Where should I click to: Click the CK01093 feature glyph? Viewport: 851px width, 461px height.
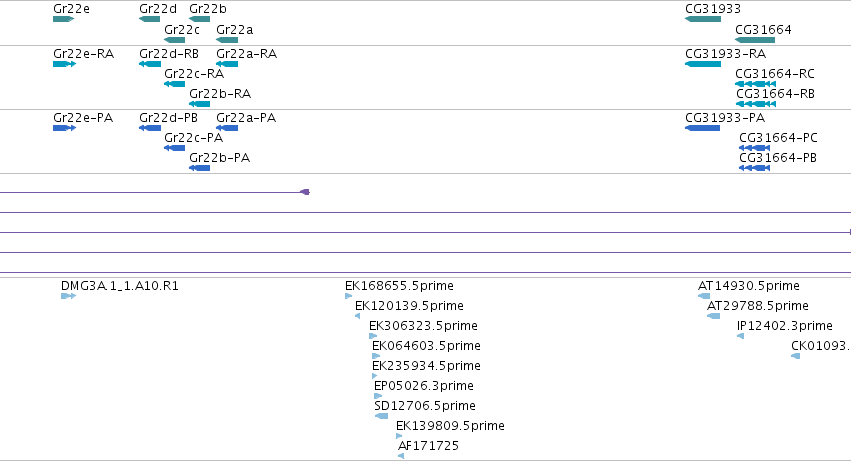[x=796, y=356]
